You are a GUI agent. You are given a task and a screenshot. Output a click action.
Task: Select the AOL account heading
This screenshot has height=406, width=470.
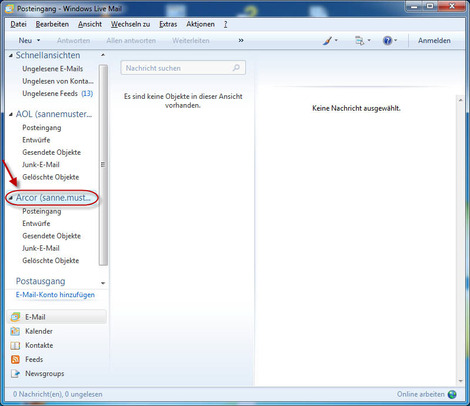[x=54, y=115]
